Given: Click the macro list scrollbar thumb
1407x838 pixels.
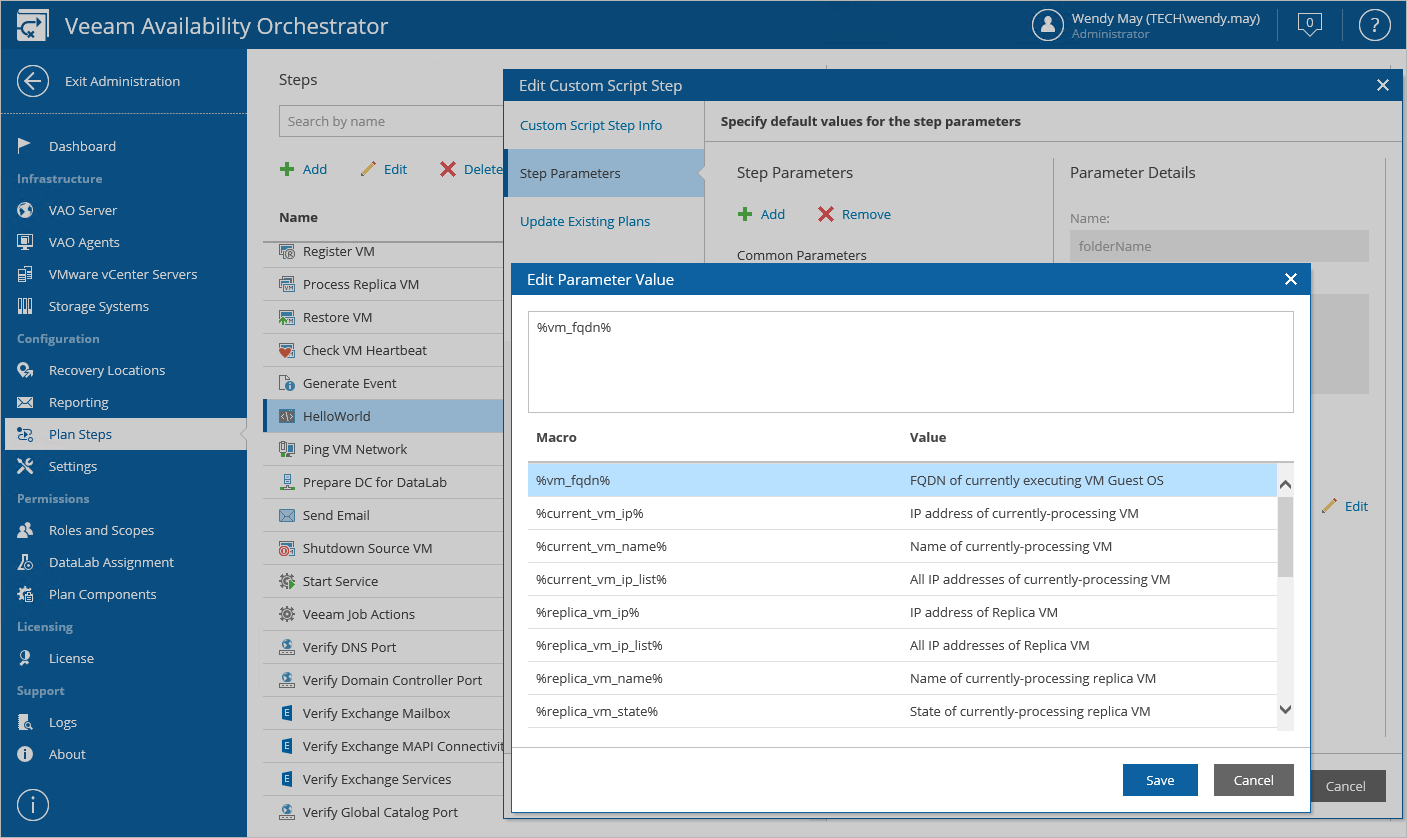Looking at the screenshot, I should 1286,536.
